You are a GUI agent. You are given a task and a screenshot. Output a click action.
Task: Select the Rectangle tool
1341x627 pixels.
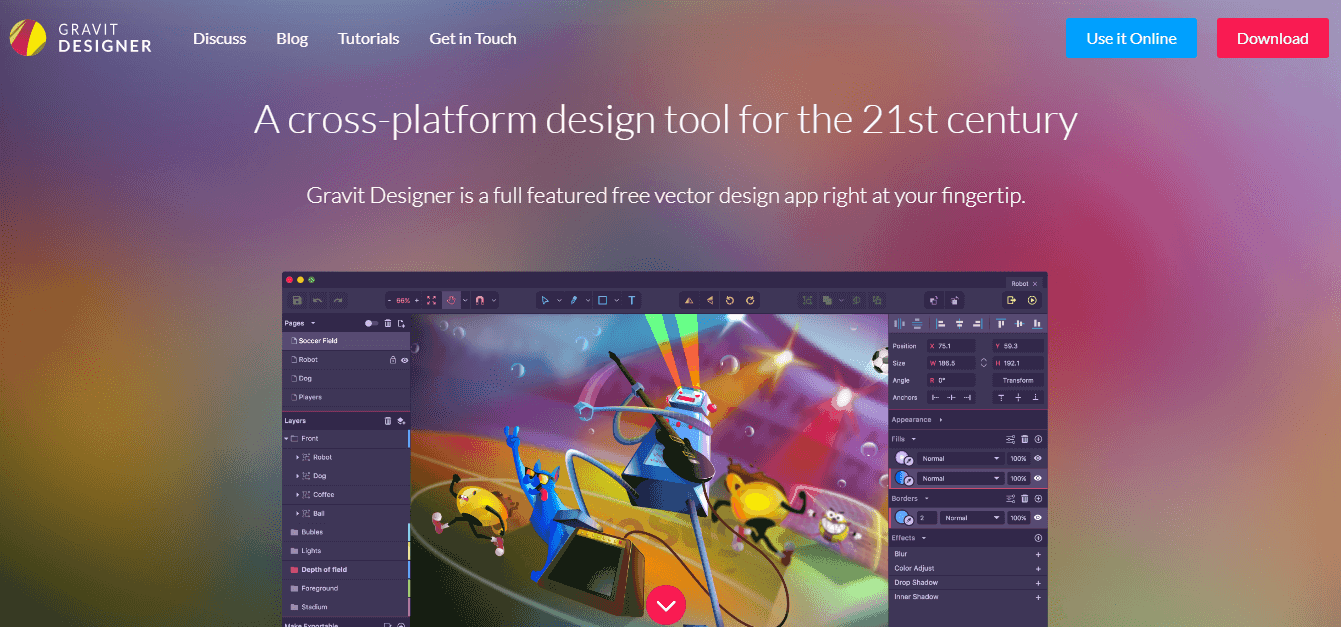click(603, 300)
